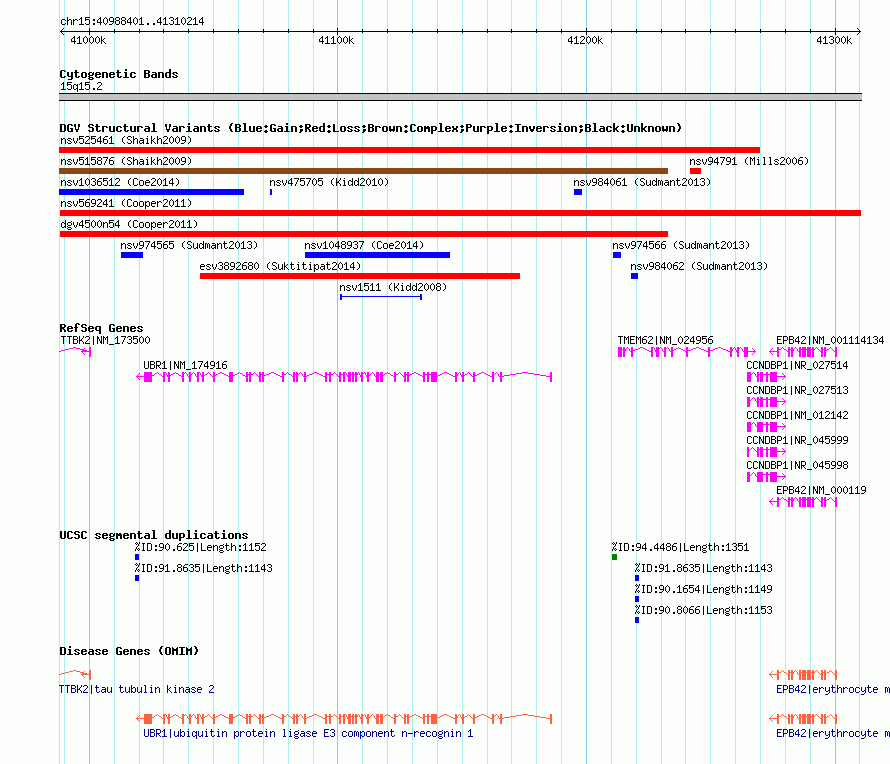
Task: Click the nsv1036512 (Coe2014) label
Action: pyautogui.click(x=120, y=182)
